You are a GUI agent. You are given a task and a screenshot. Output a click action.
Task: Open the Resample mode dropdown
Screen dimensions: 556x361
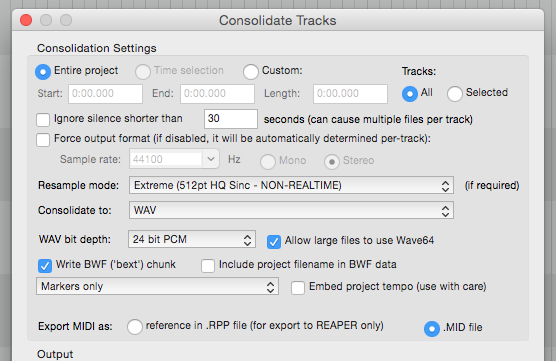coord(291,185)
